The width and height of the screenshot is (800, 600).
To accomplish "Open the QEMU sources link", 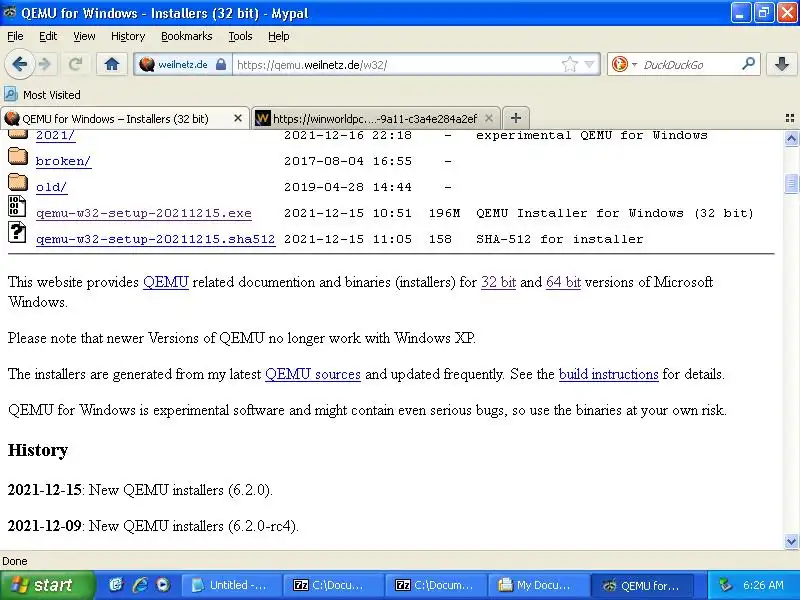I will [313, 374].
